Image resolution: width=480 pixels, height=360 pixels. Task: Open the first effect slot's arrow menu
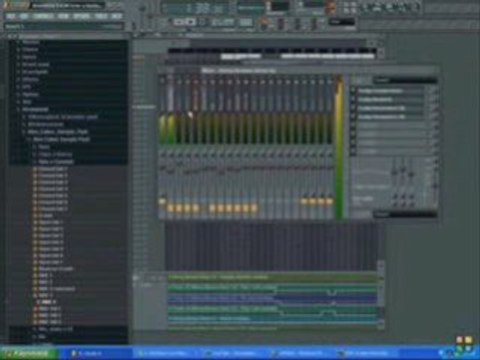point(353,91)
